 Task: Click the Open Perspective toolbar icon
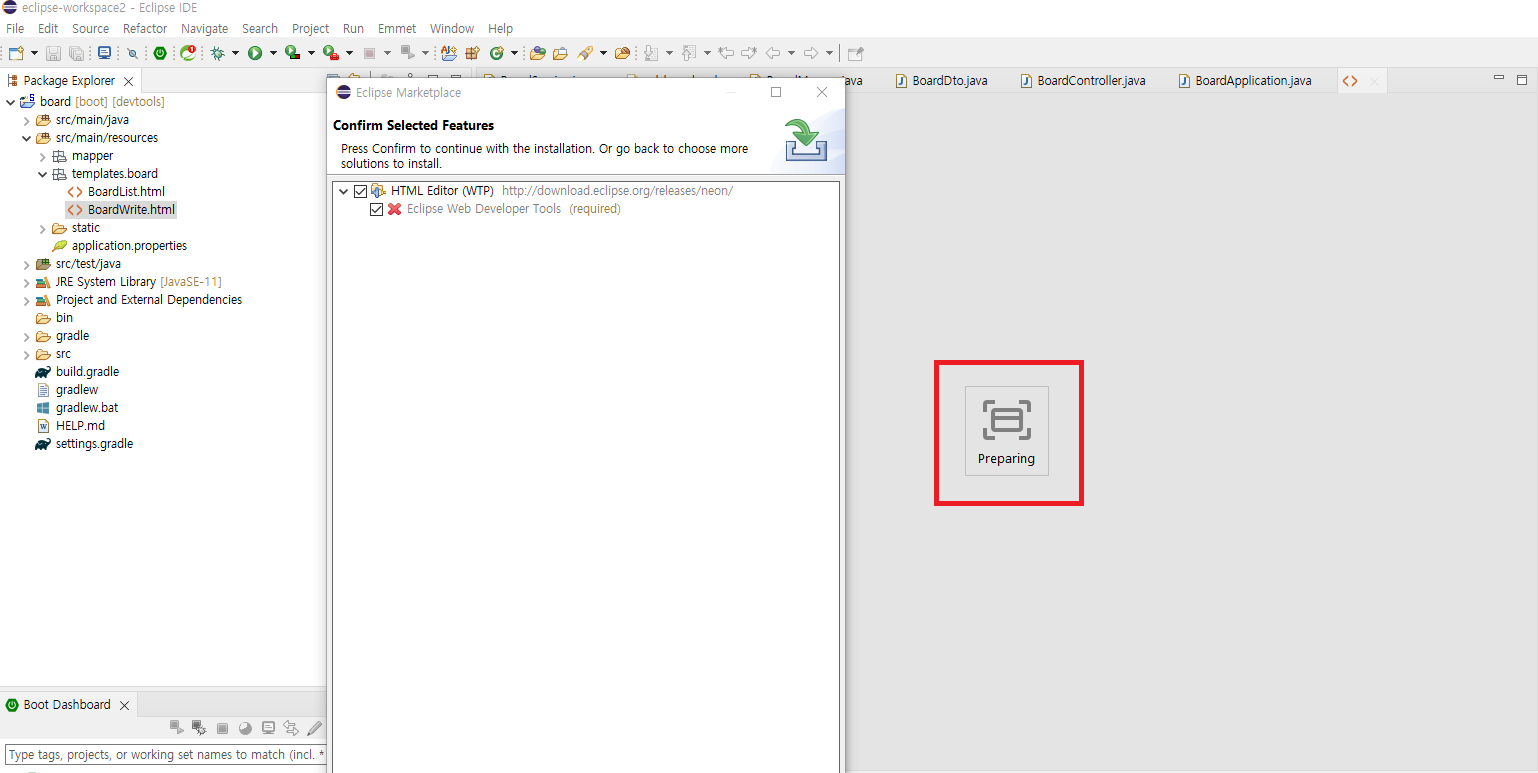[855, 53]
